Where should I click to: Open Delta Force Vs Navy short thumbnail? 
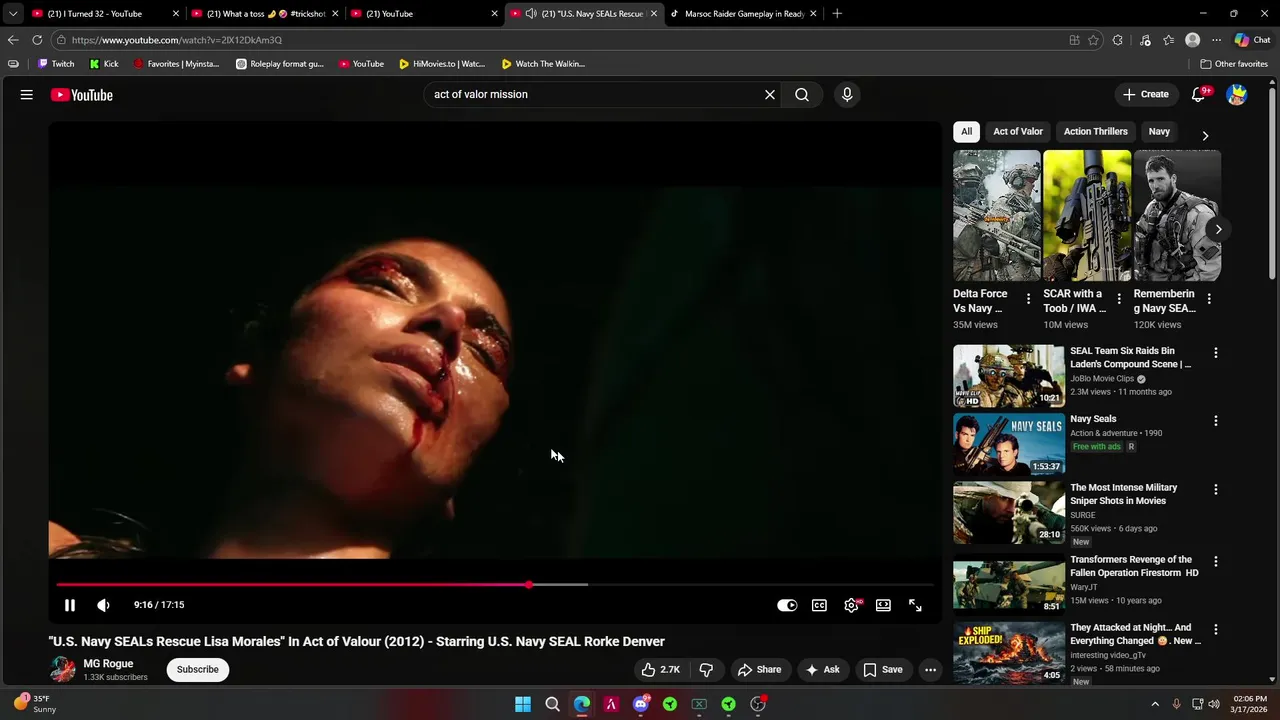coord(996,216)
